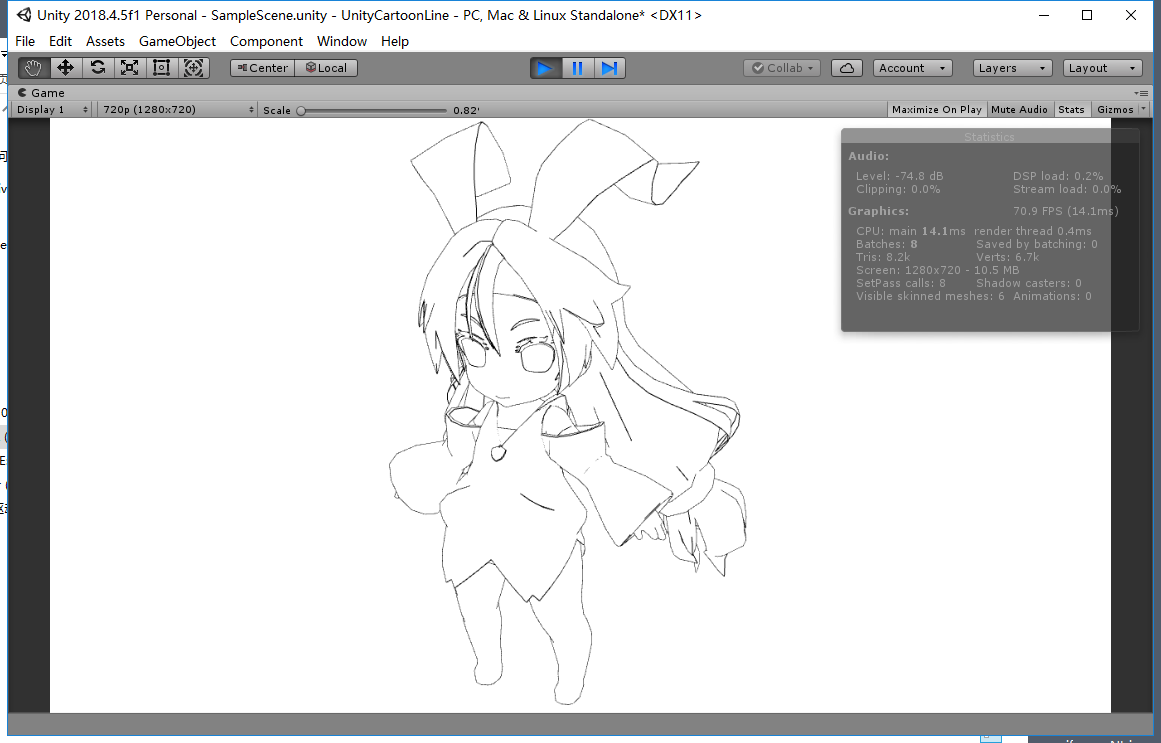Click the Scale value 0.82 label
The width and height of the screenshot is (1161, 743).
[x=466, y=110]
